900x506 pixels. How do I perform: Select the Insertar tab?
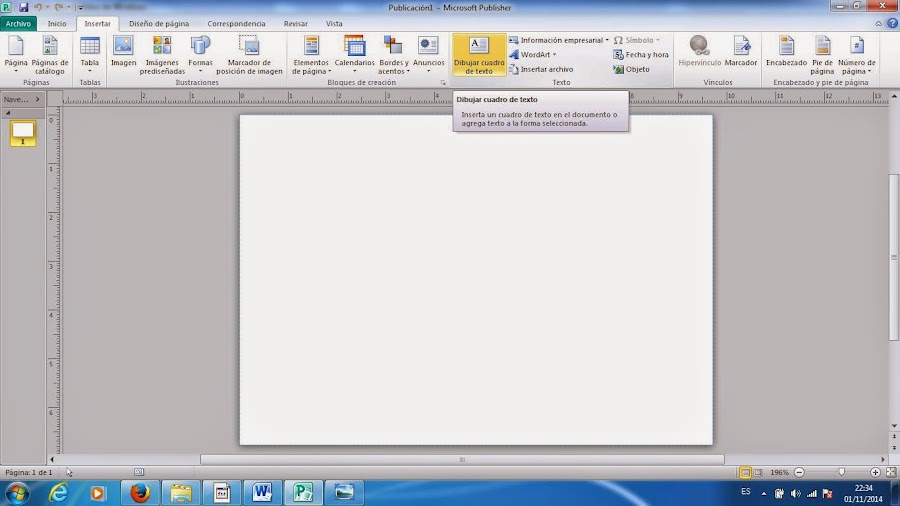98,24
